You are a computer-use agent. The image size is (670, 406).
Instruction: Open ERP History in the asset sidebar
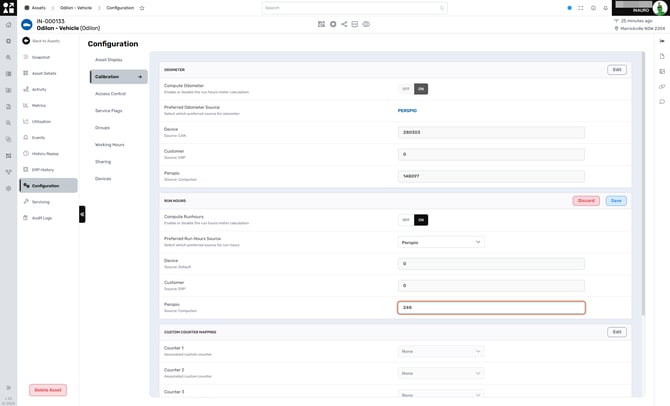coord(43,170)
